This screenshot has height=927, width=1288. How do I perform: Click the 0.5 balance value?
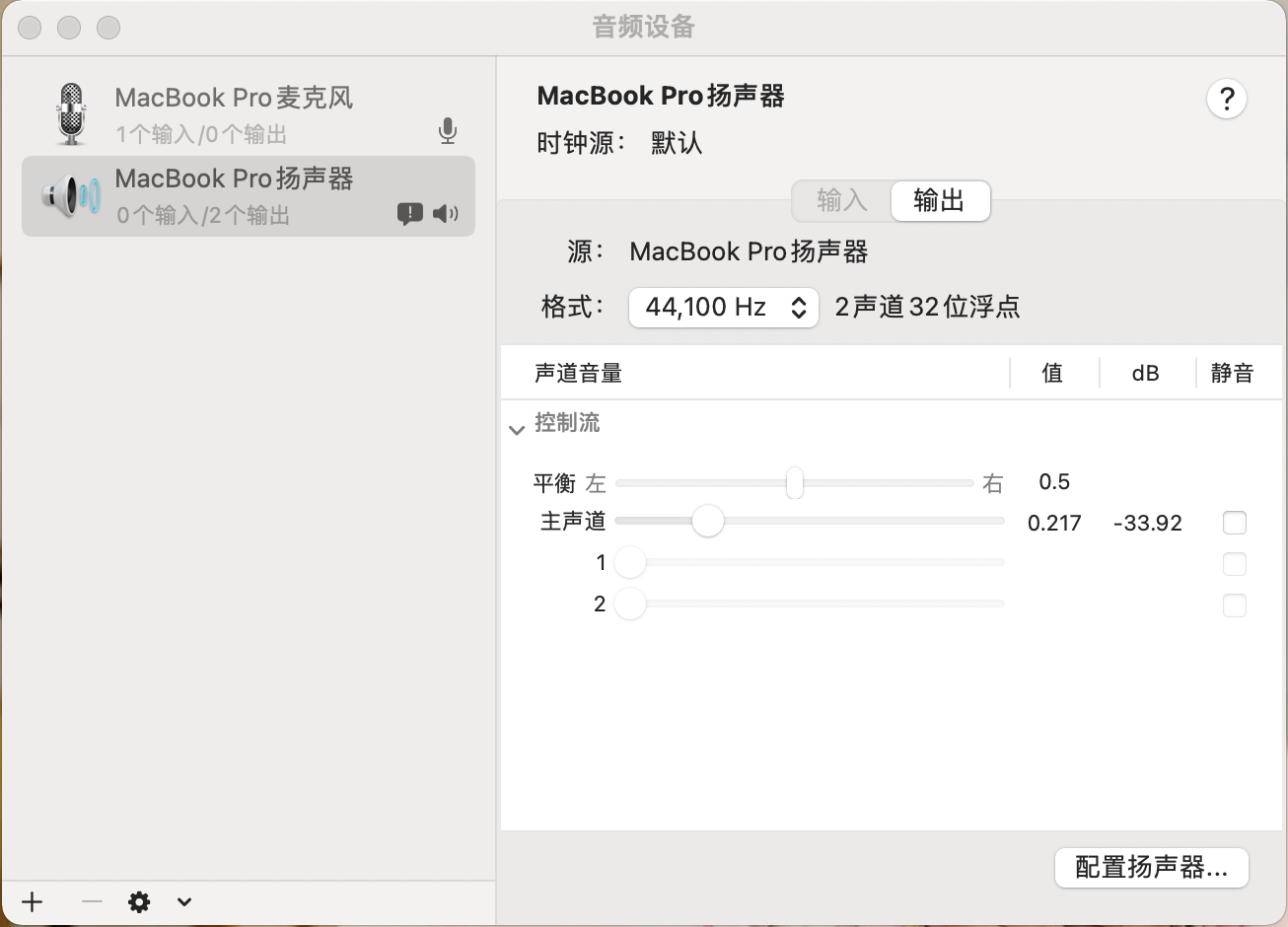coord(1054,482)
